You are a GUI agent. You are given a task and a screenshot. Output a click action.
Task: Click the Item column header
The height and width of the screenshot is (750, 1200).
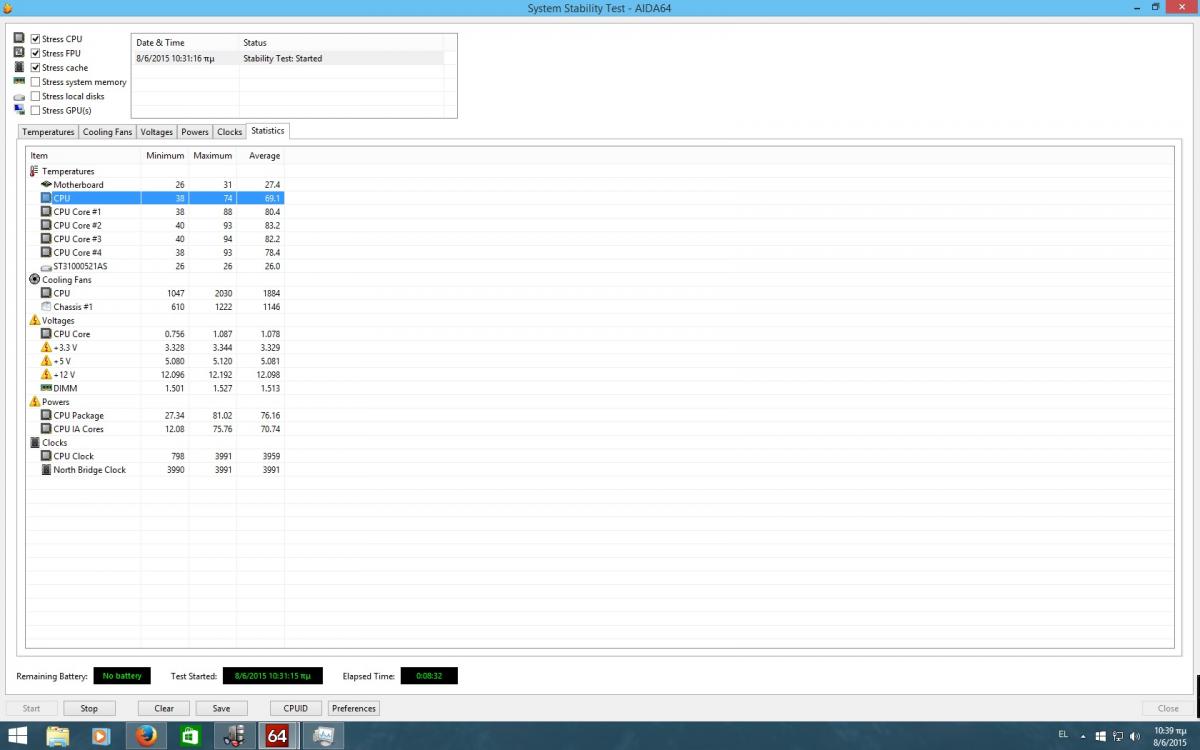click(84, 156)
